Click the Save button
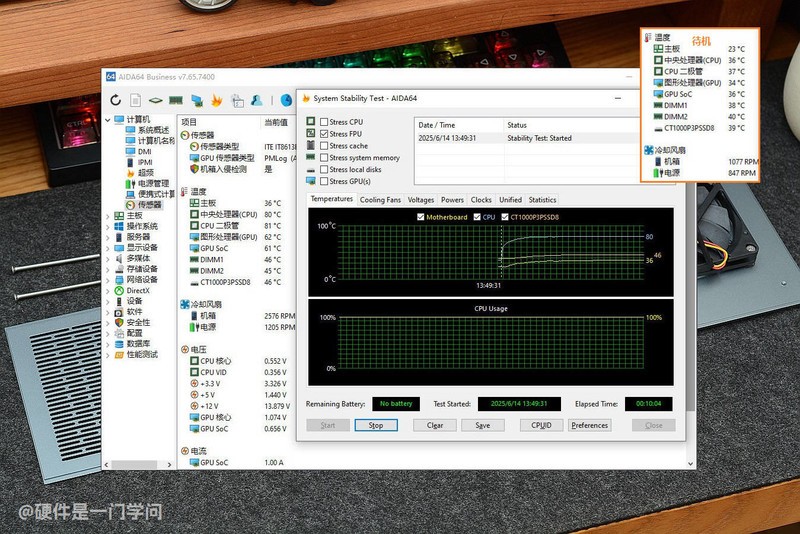 [x=483, y=425]
